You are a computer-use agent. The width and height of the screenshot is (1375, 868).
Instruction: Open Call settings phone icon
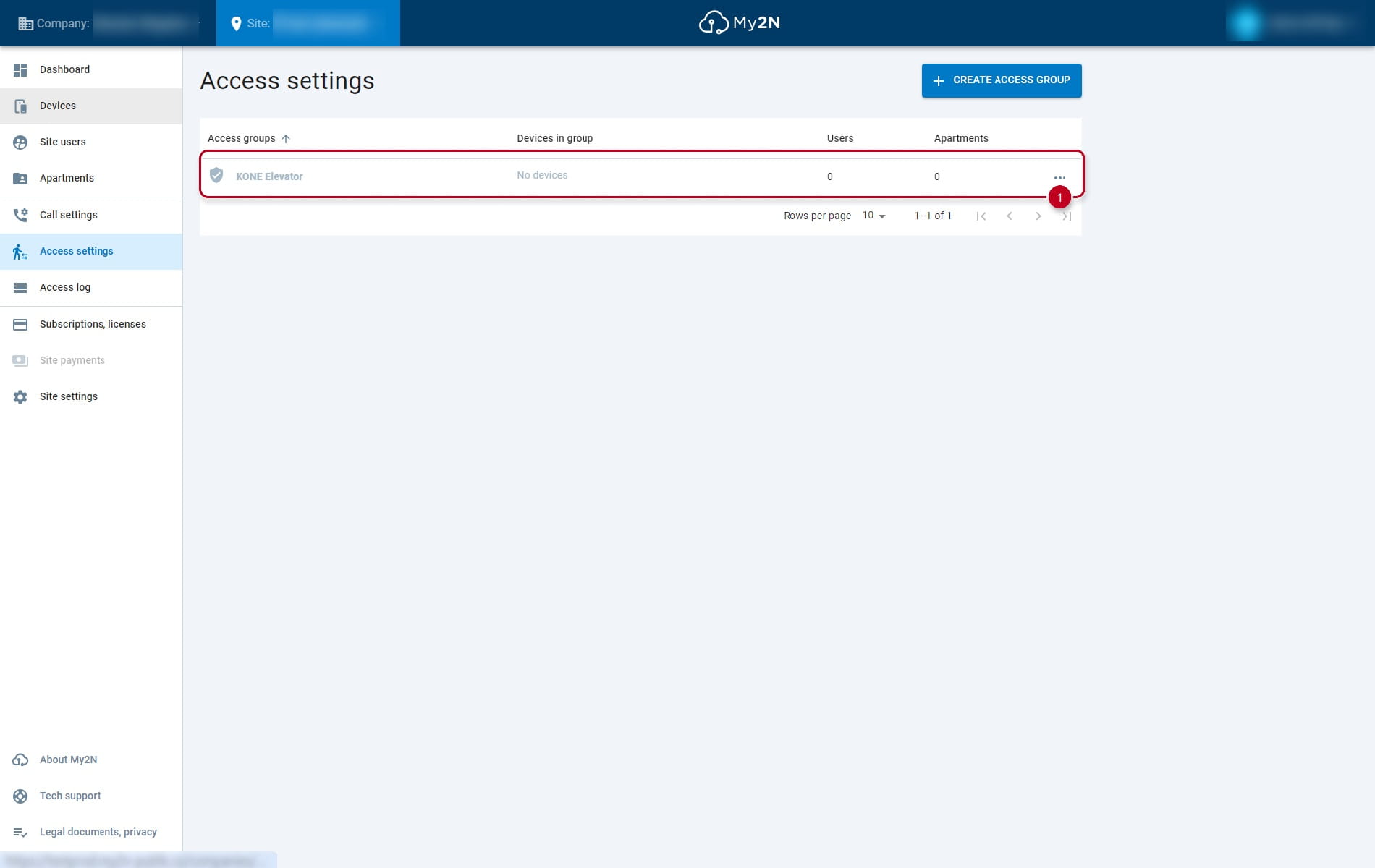[20, 215]
